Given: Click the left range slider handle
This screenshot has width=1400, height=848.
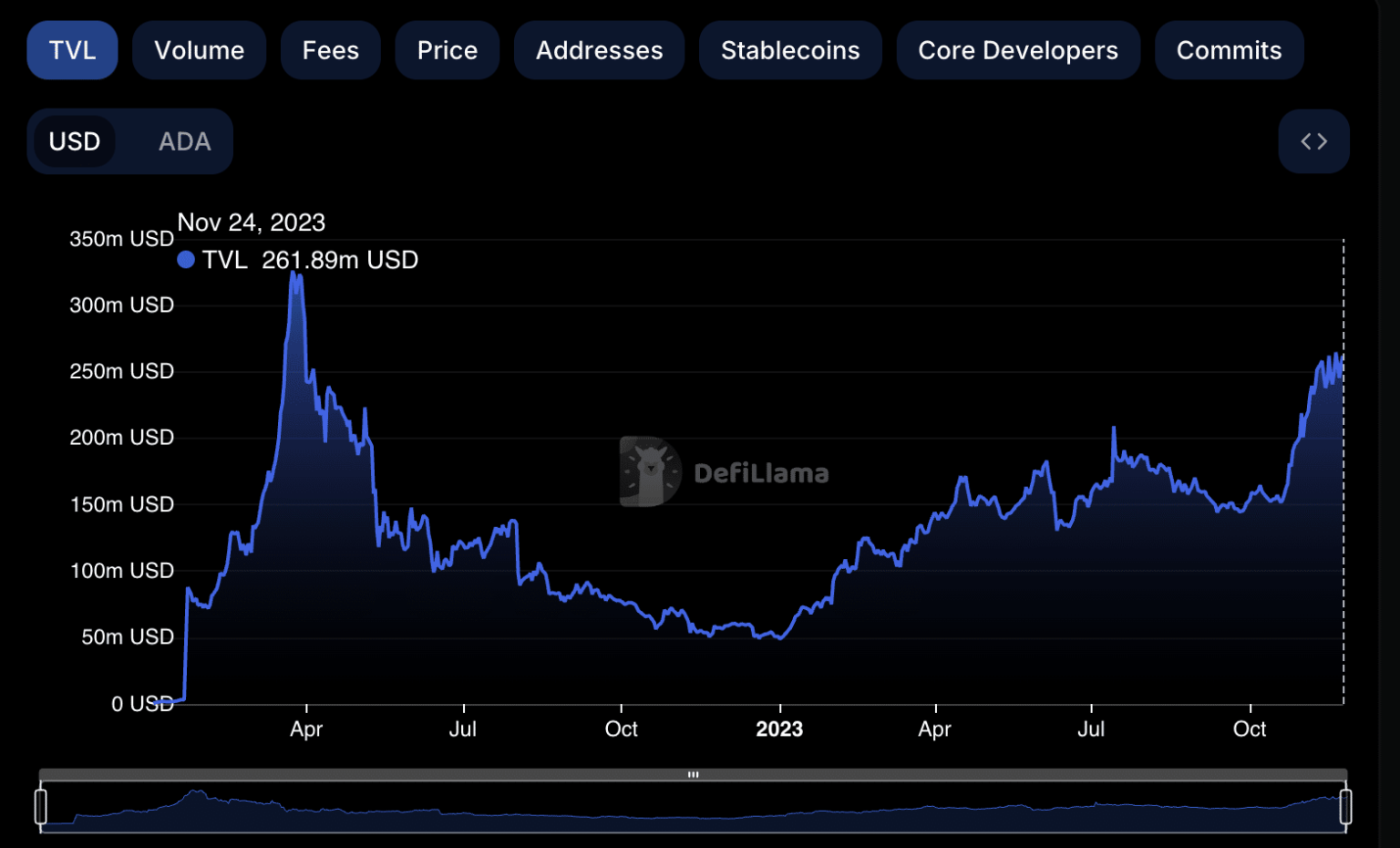Looking at the screenshot, I should (41, 807).
